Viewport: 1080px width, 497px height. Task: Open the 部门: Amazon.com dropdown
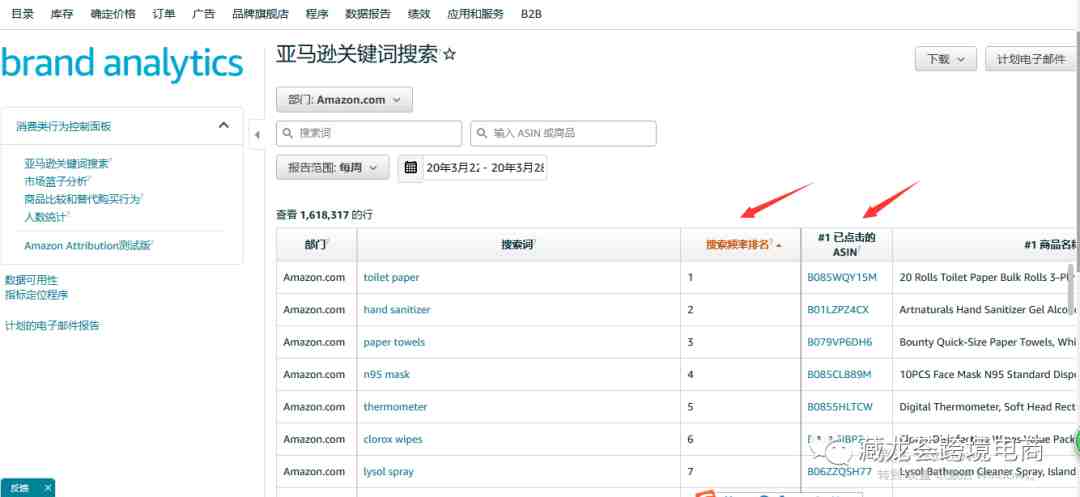click(x=344, y=100)
